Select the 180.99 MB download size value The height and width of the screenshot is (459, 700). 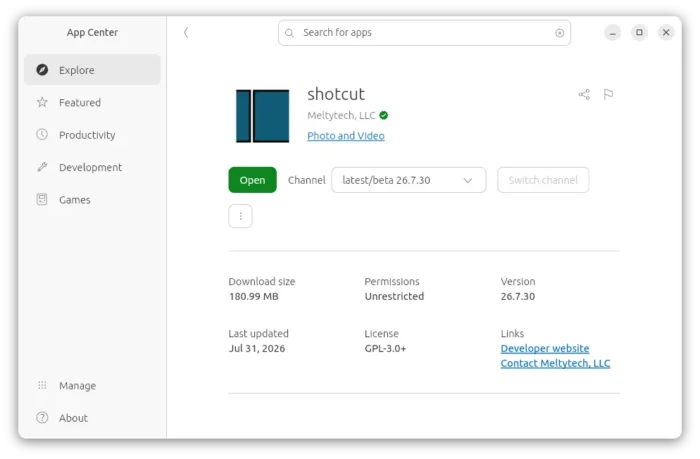click(254, 296)
